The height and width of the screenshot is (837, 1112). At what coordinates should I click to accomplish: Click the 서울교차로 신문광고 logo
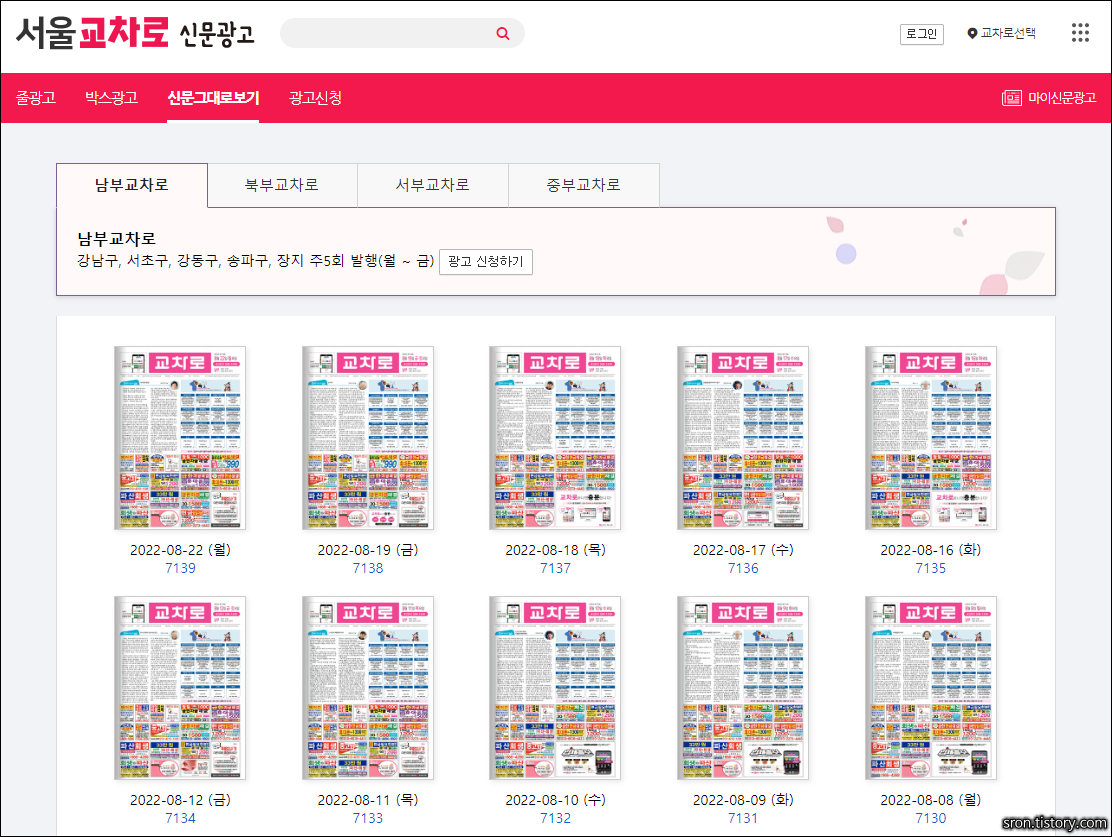pos(135,33)
